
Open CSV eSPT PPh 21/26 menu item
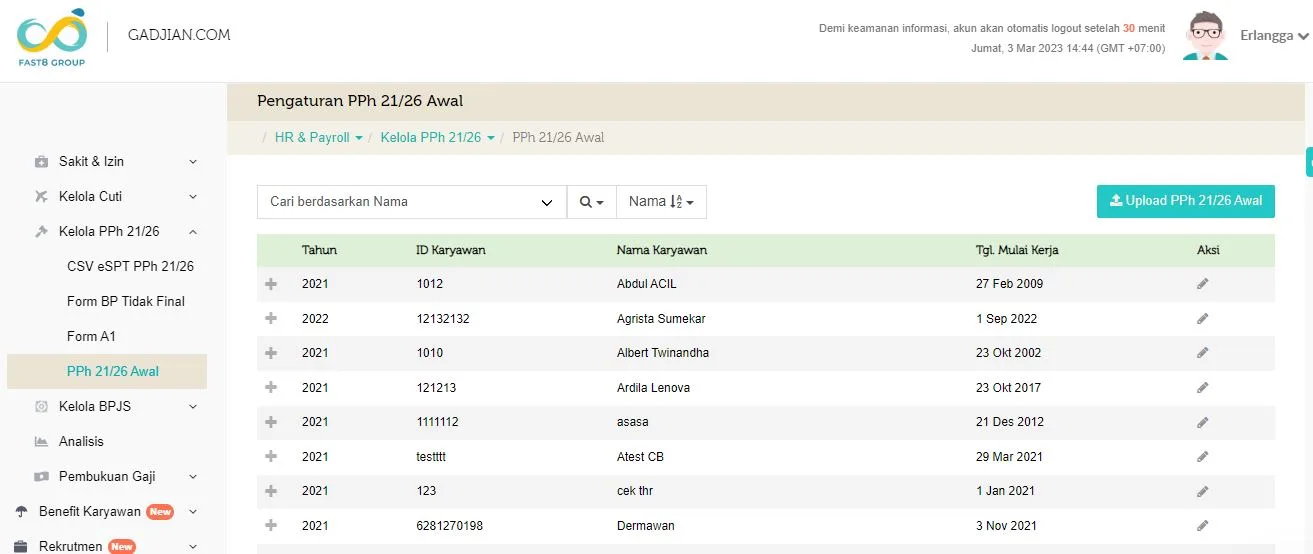[x=130, y=266]
